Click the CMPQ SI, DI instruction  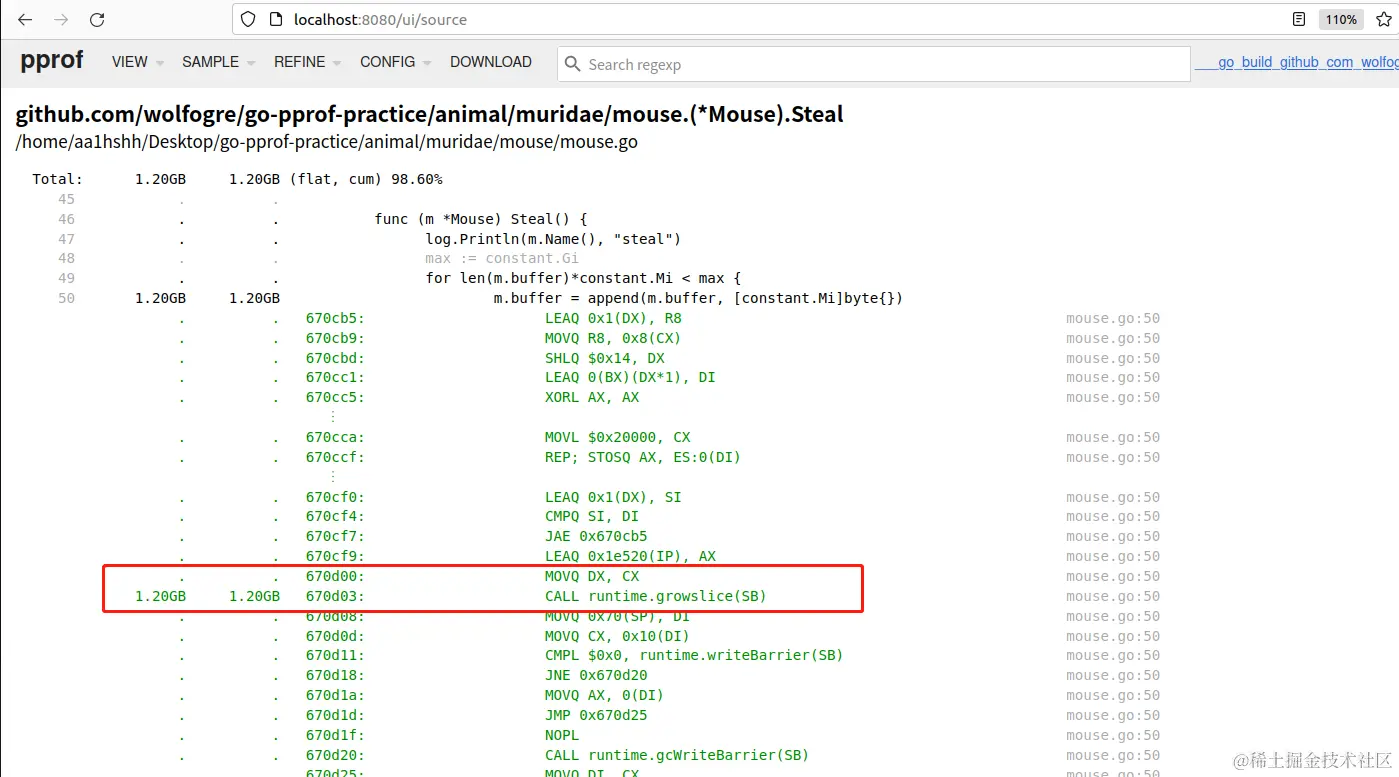(592, 516)
